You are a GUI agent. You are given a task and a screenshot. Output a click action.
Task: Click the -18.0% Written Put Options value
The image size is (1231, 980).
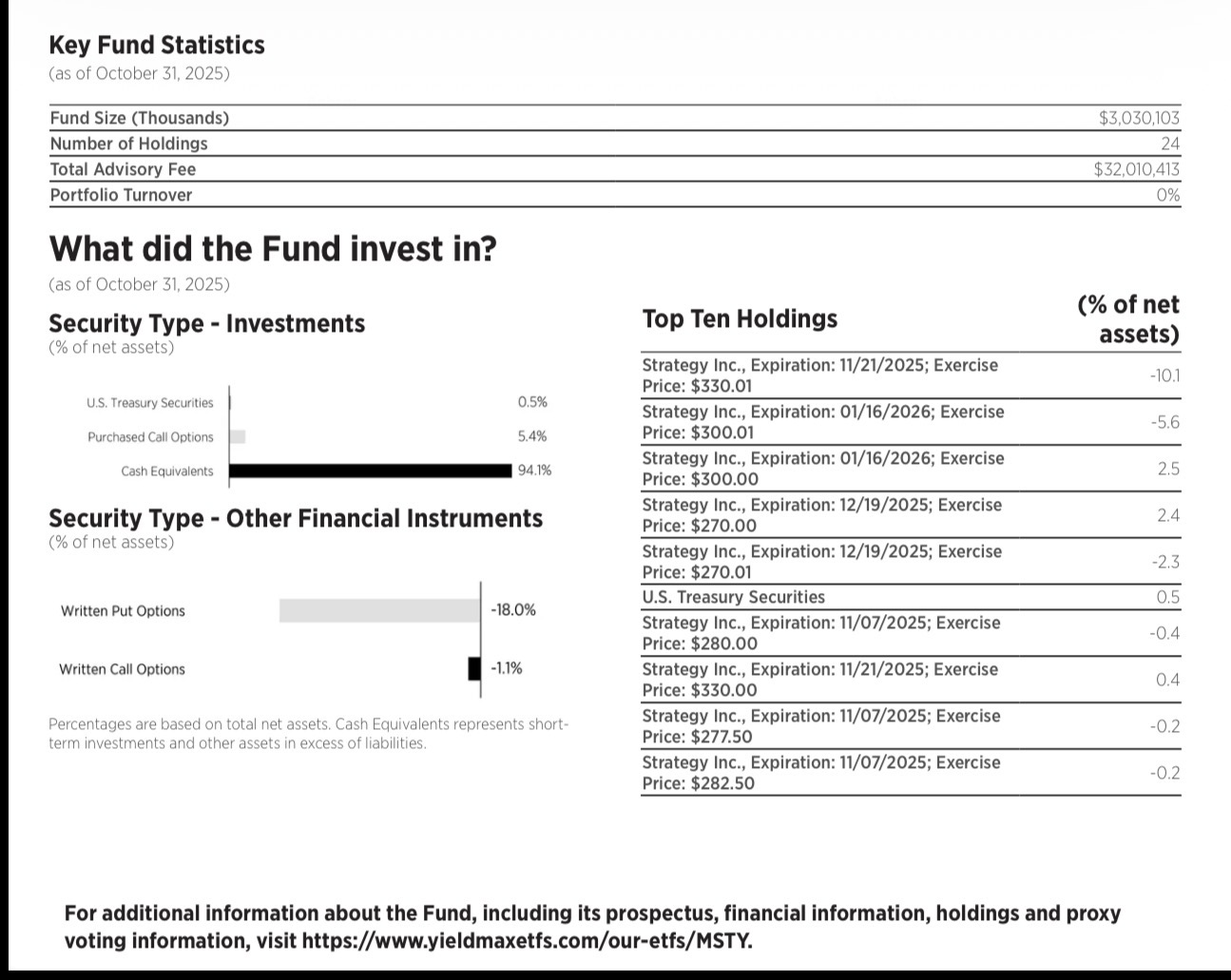point(513,610)
